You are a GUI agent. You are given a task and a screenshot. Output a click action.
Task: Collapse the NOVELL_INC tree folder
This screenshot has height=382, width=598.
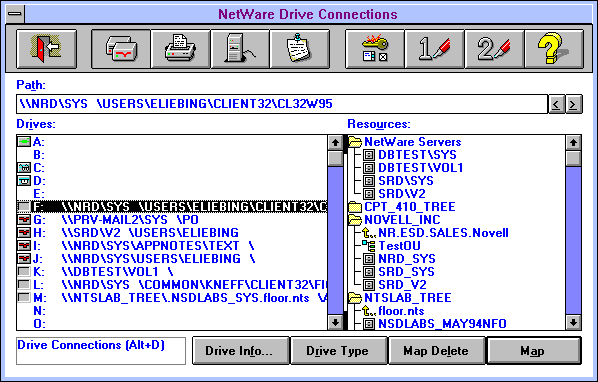tap(355, 220)
